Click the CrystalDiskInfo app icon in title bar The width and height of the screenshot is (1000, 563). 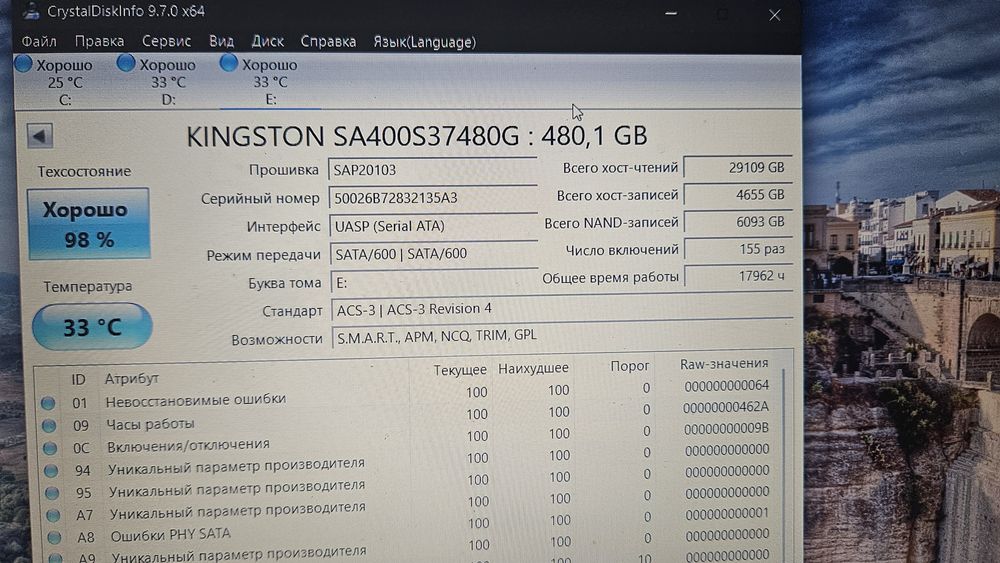(x=31, y=11)
